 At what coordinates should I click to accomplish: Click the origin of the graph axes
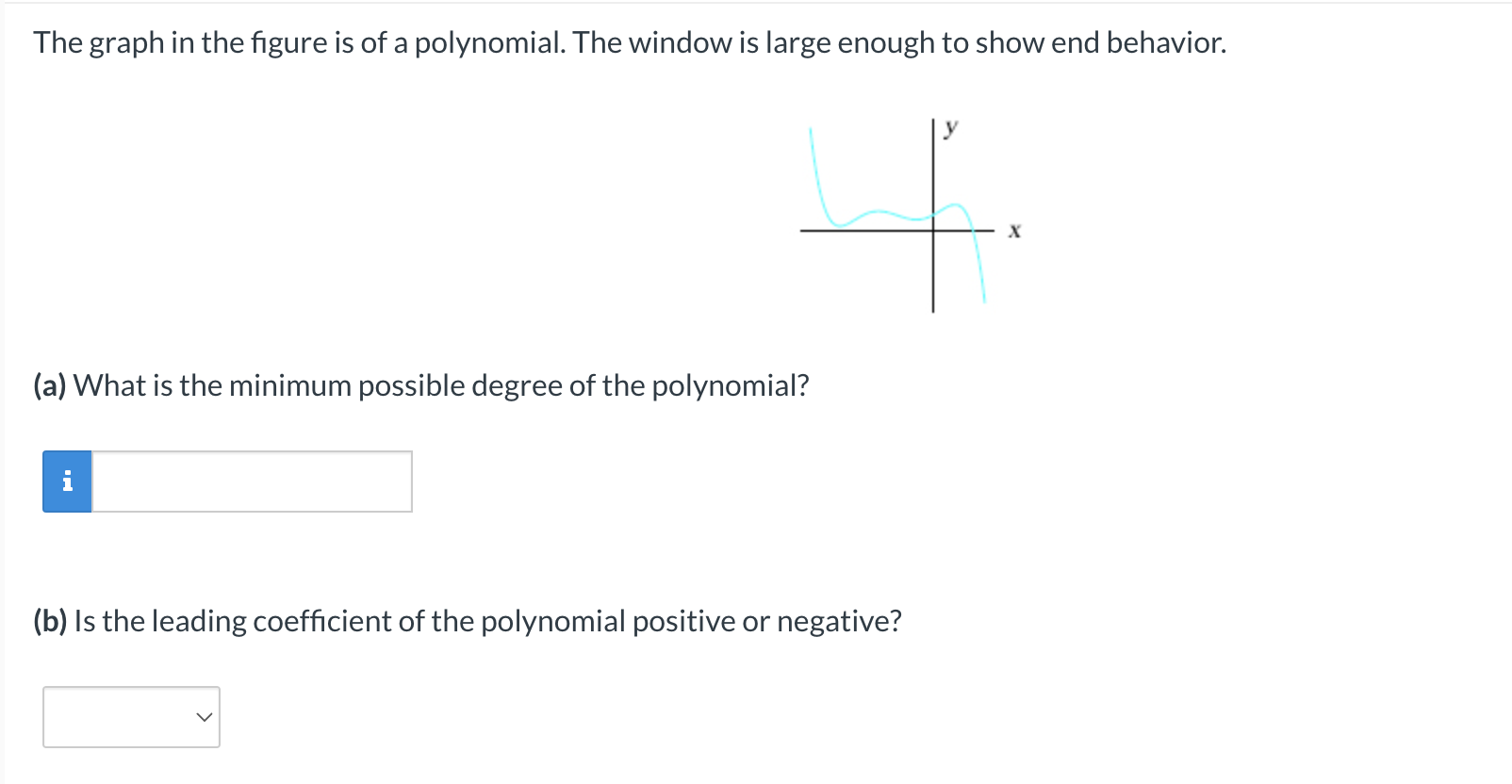click(x=932, y=229)
